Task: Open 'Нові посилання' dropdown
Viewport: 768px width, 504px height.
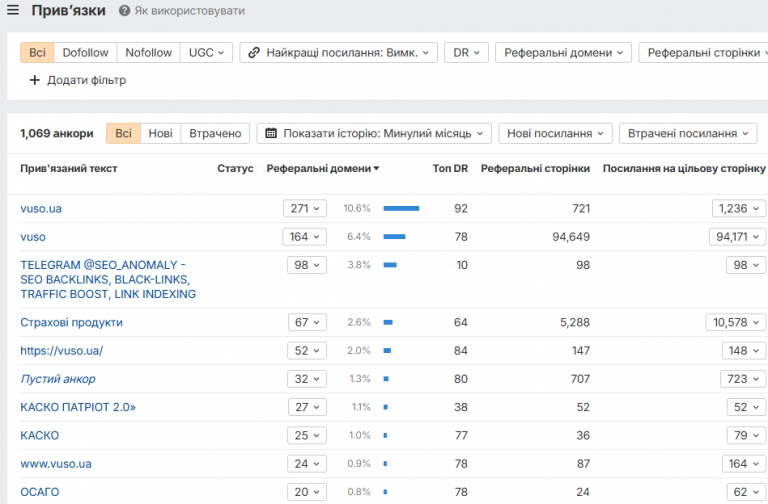Action: (x=555, y=133)
